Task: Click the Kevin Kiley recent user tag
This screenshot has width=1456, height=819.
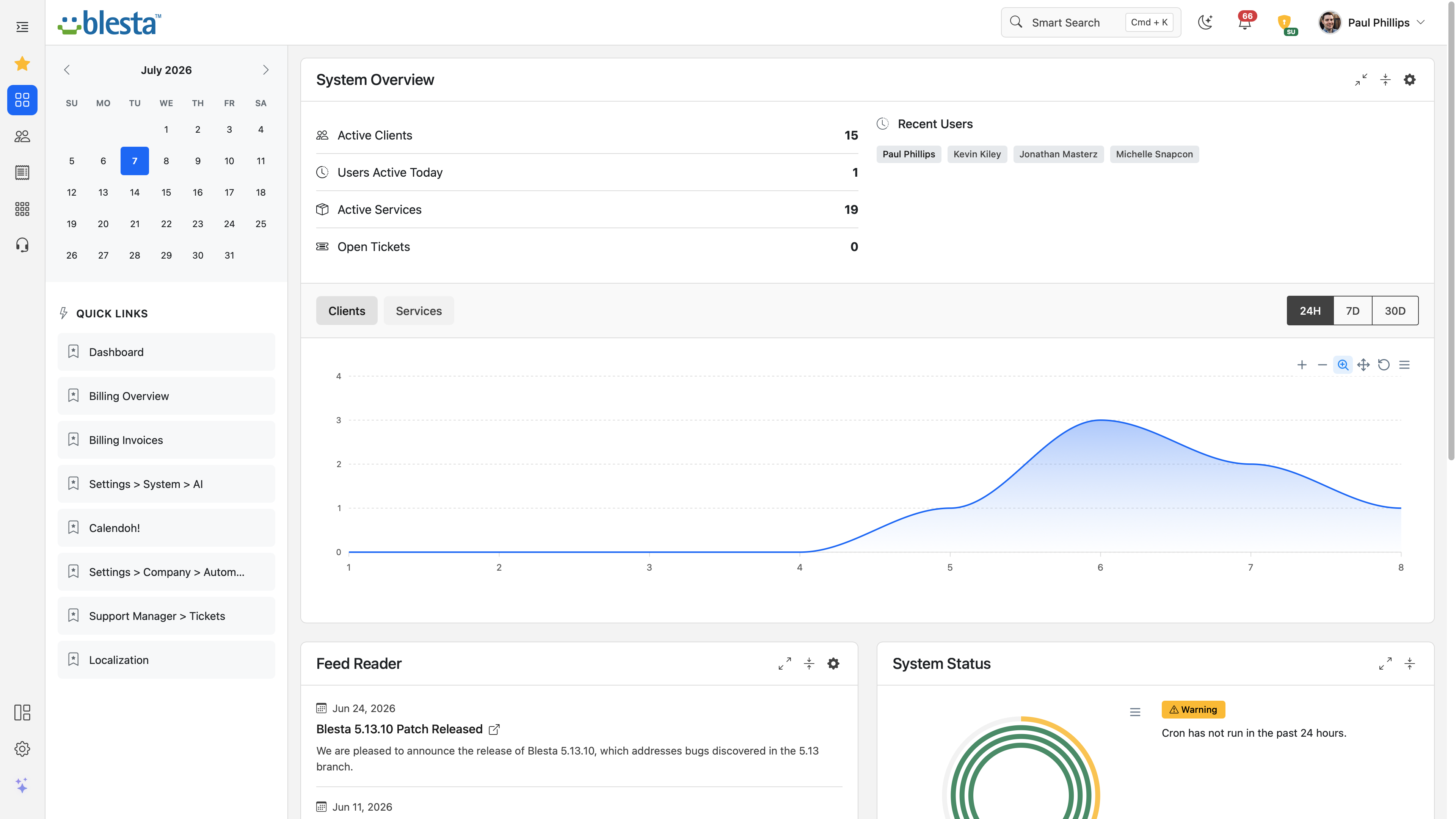Action: [x=977, y=154]
